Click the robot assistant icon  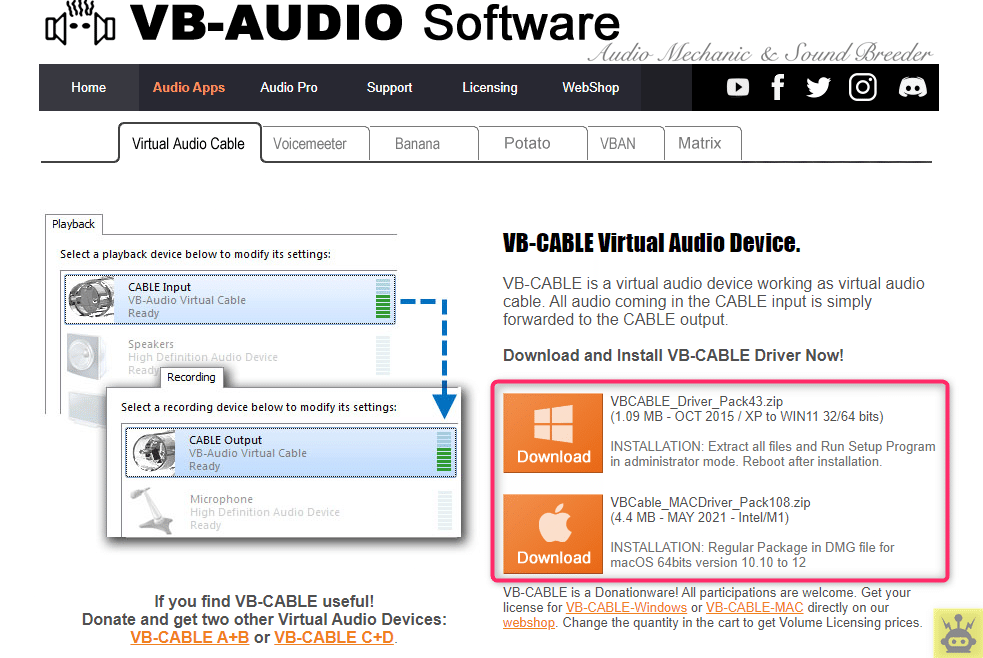point(958,633)
